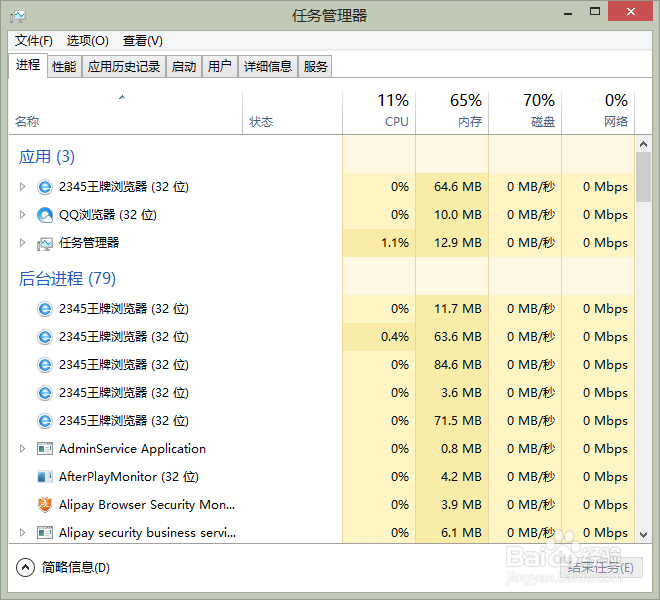
Task: Sort by the 名称 column header
Action: (x=125, y=113)
